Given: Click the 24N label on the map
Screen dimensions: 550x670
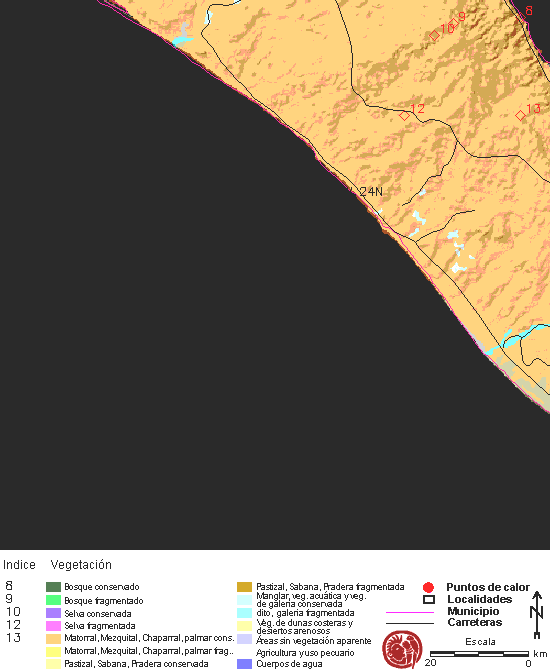Looking at the screenshot, I should (371, 192).
